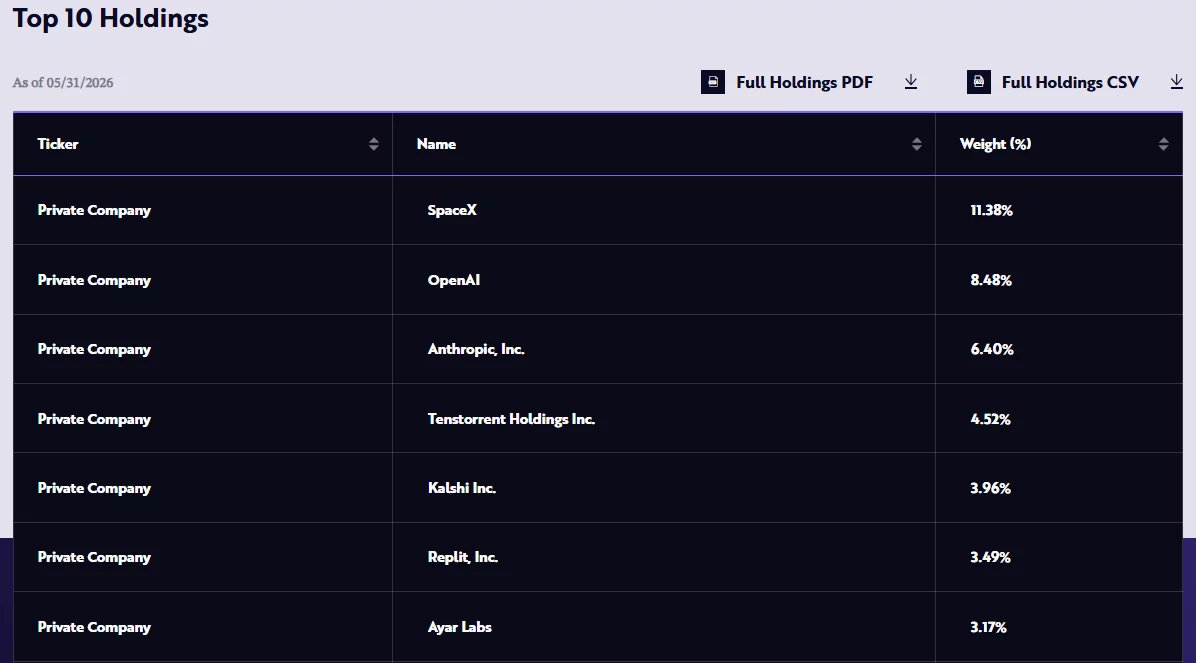
Task: Click the 6.40% weight value
Action: coord(992,349)
